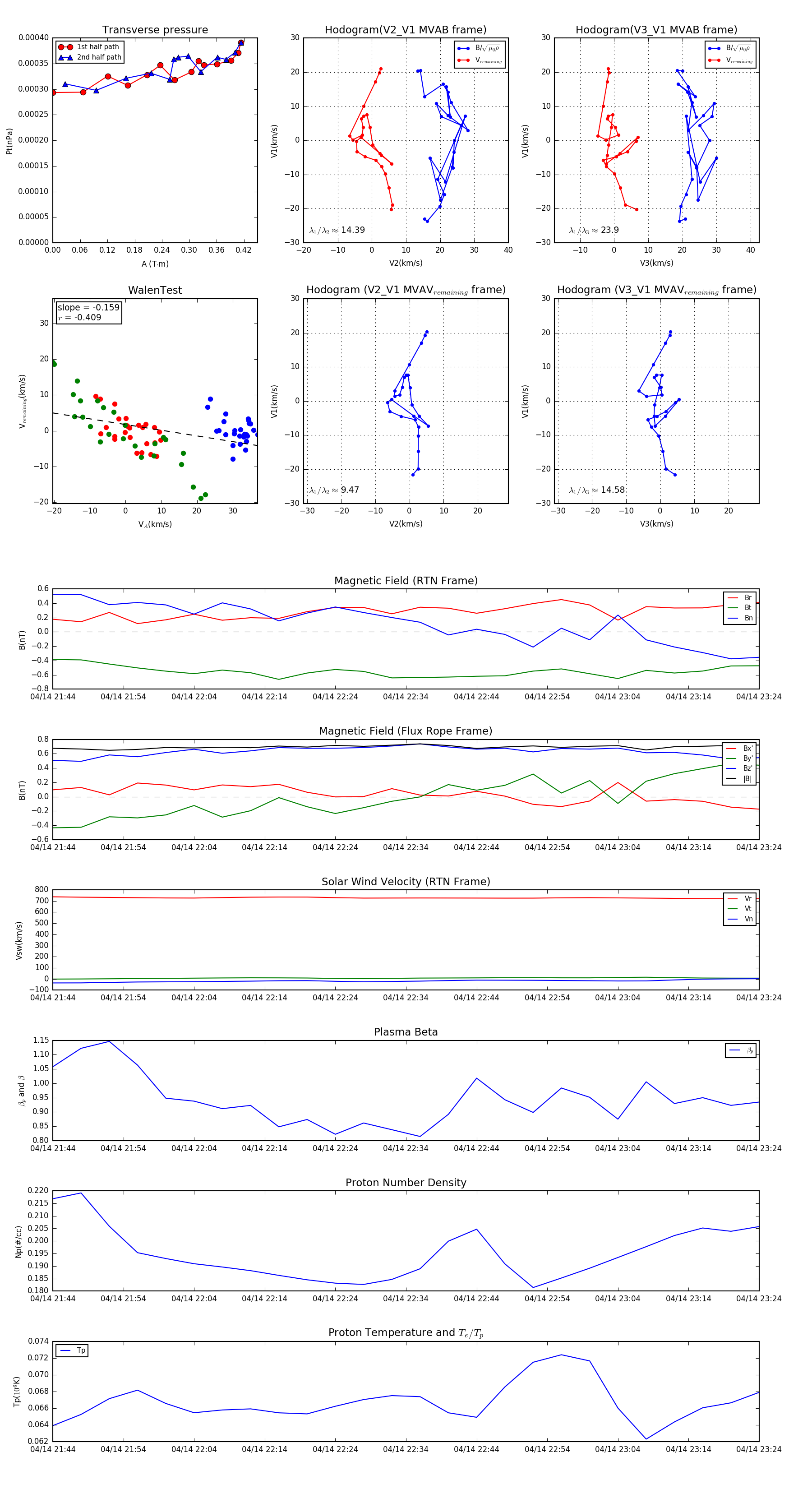The width and height of the screenshot is (812, 1489).
Task: Click the 'Tp' legend entry
Action: [72, 1350]
